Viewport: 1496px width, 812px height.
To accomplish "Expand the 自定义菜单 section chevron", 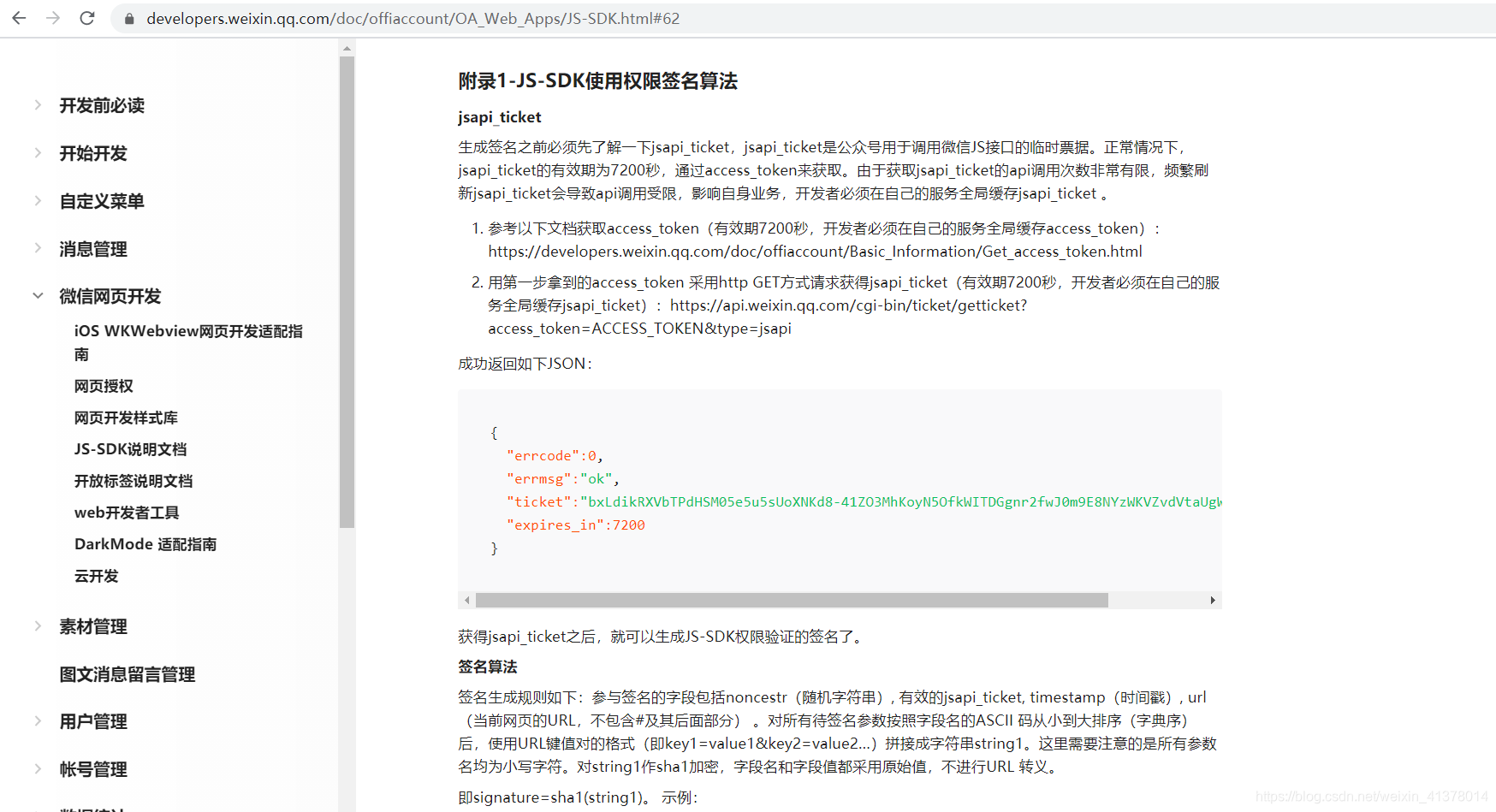I will 38,200.
